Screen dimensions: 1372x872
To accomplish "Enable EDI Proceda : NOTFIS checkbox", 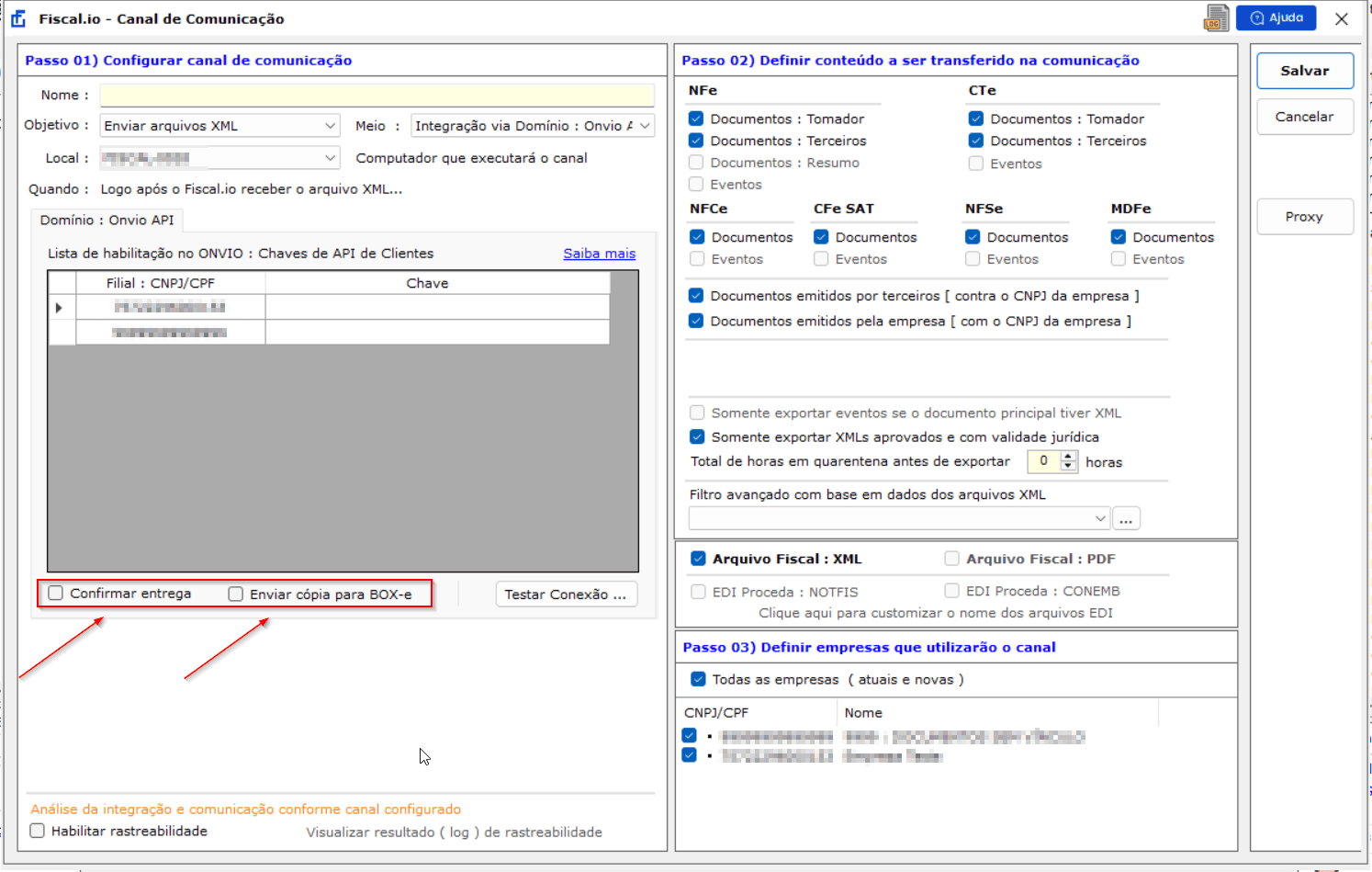I will click(698, 592).
